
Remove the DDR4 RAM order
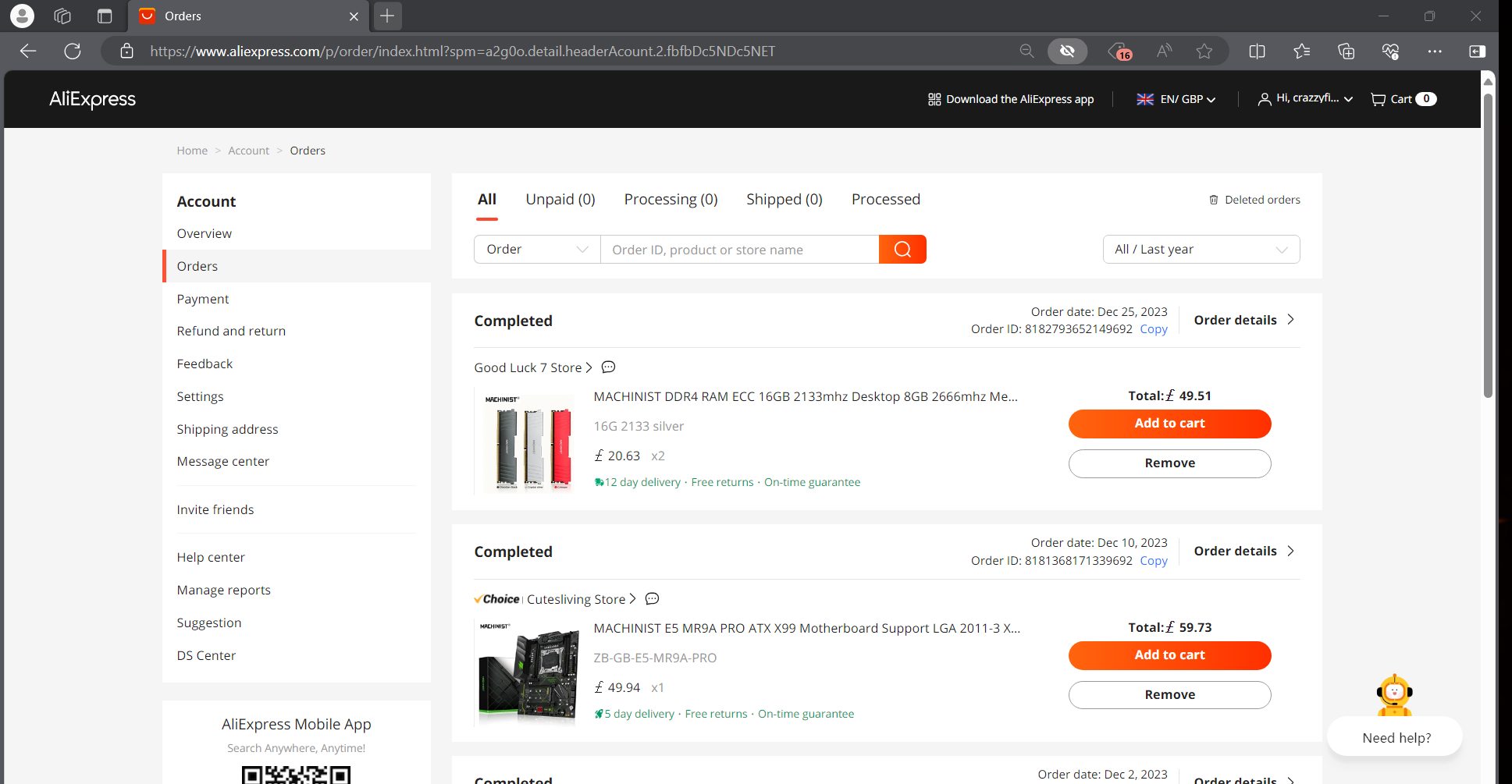pos(1169,463)
